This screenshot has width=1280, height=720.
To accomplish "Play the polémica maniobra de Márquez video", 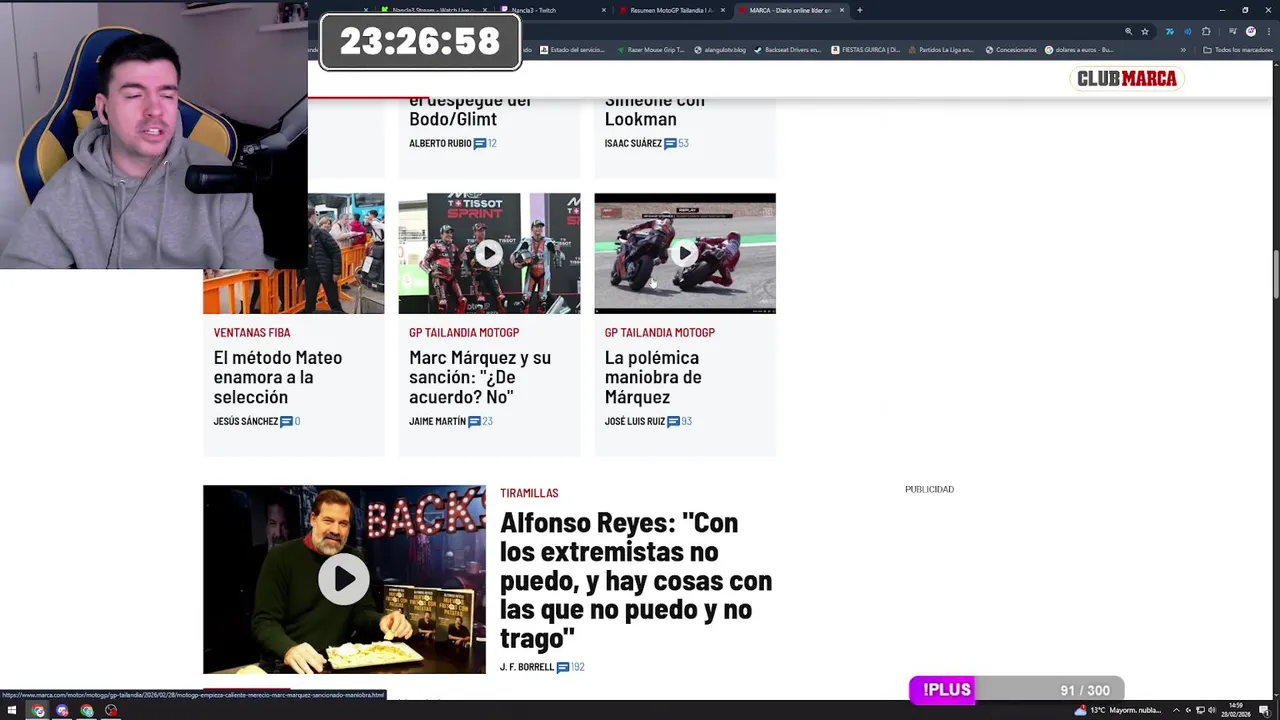I will pos(685,254).
